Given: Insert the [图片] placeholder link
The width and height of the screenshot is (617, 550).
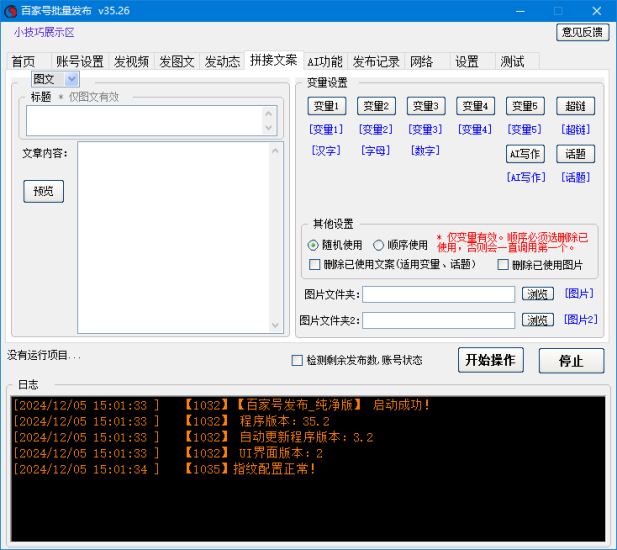Looking at the screenshot, I should pos(579,293).
